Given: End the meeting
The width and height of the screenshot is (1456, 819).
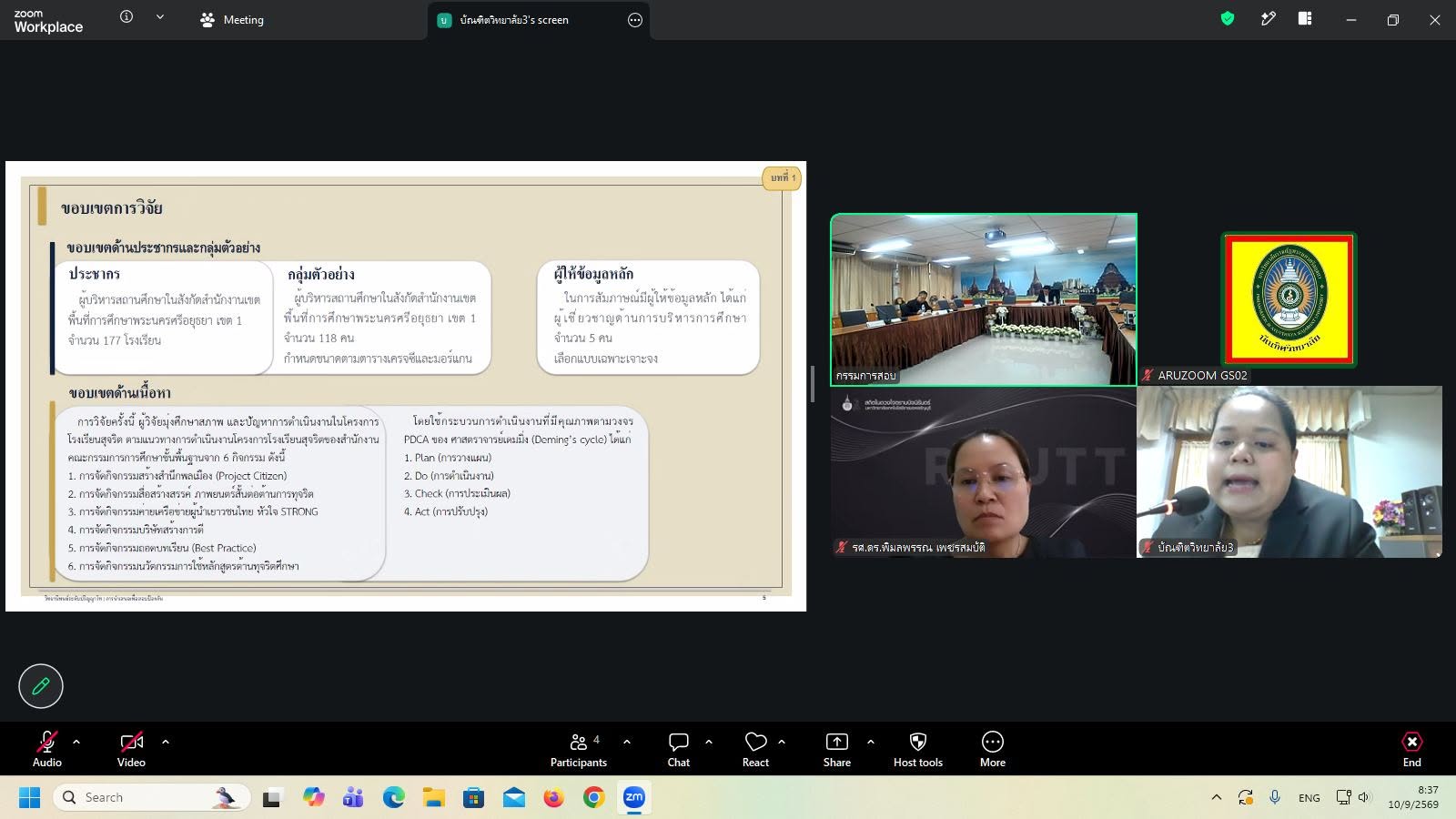Looking at the screenshot, I should (1412, 749).
